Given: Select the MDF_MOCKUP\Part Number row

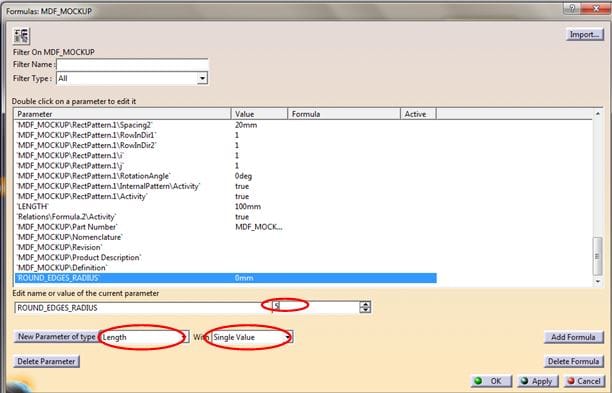Looking at the screenshot, I should tap(226, 227).
